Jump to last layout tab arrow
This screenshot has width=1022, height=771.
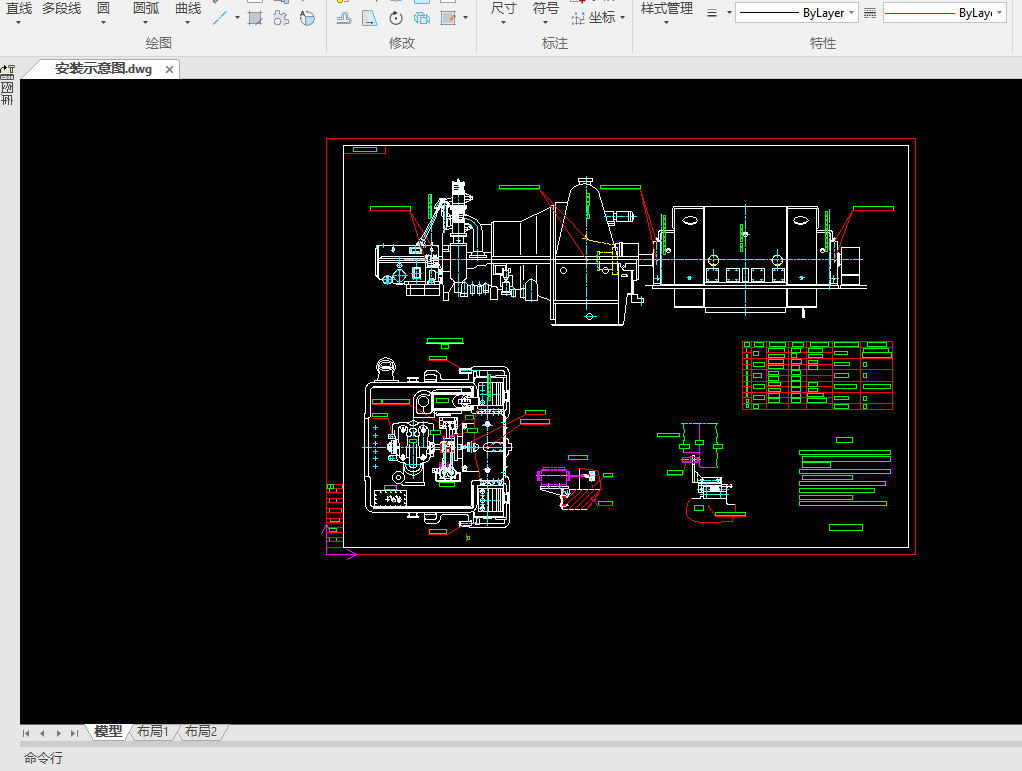click(x=74, y=733)
